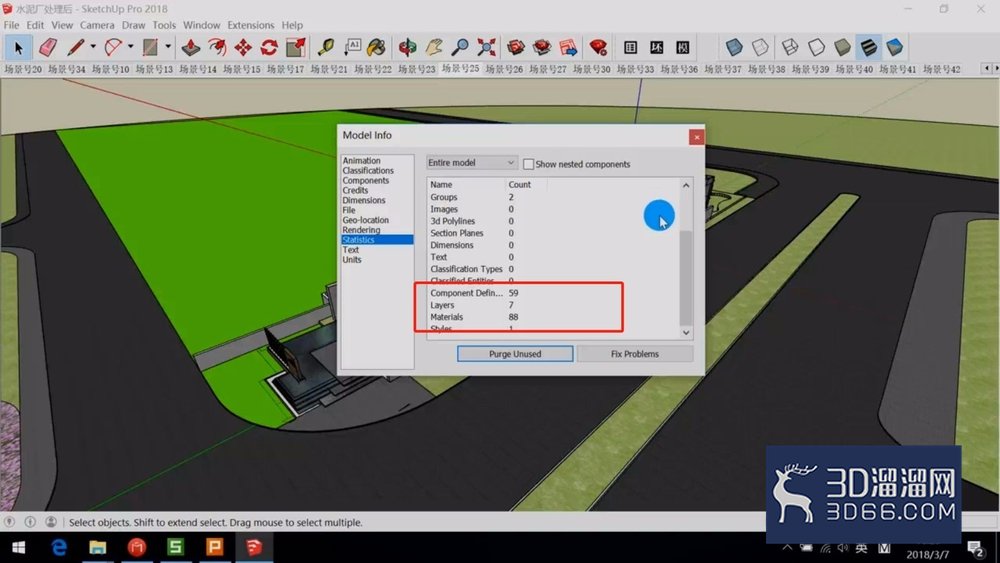
Task: Activate the Rotate tool
Action: pyautogui.click(x=269, y=47)
